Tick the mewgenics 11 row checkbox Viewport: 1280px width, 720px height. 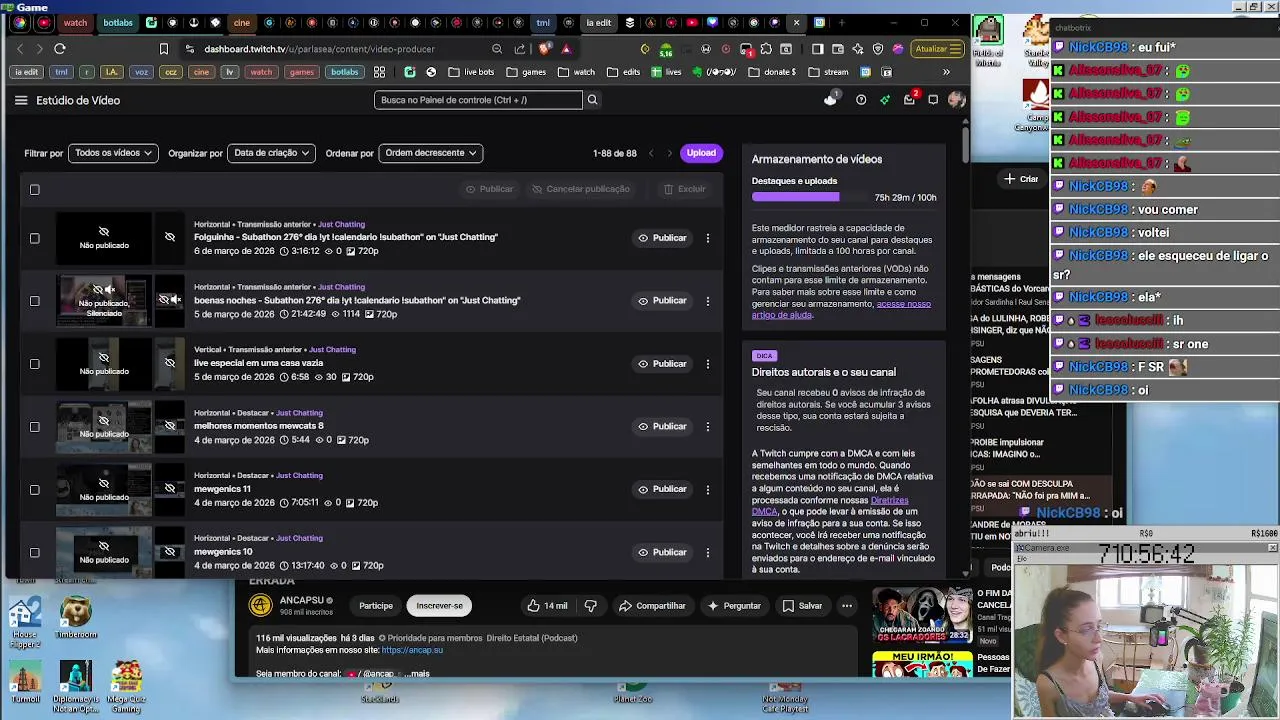[x=34, y=490]
